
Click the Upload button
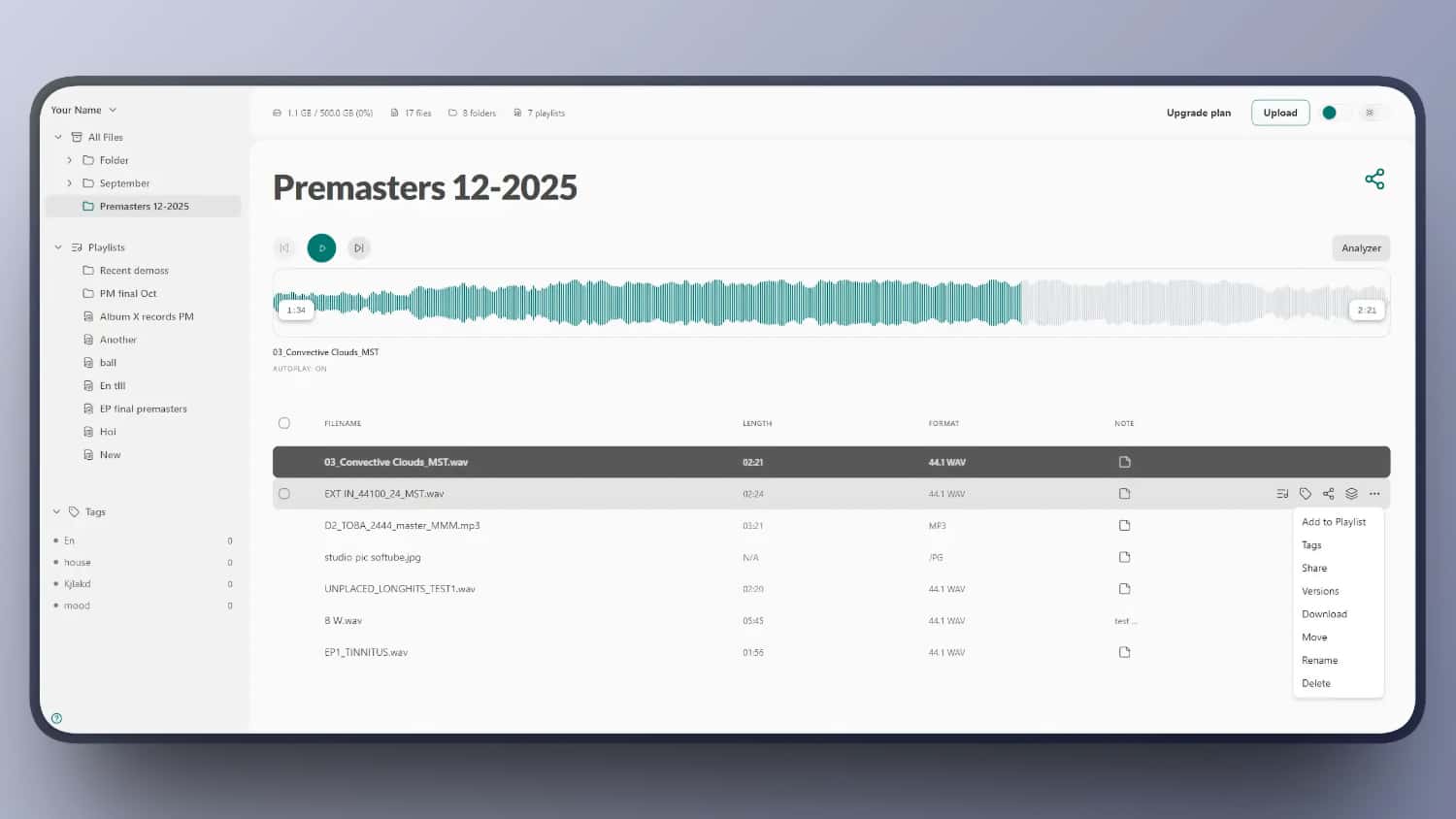1279,114
